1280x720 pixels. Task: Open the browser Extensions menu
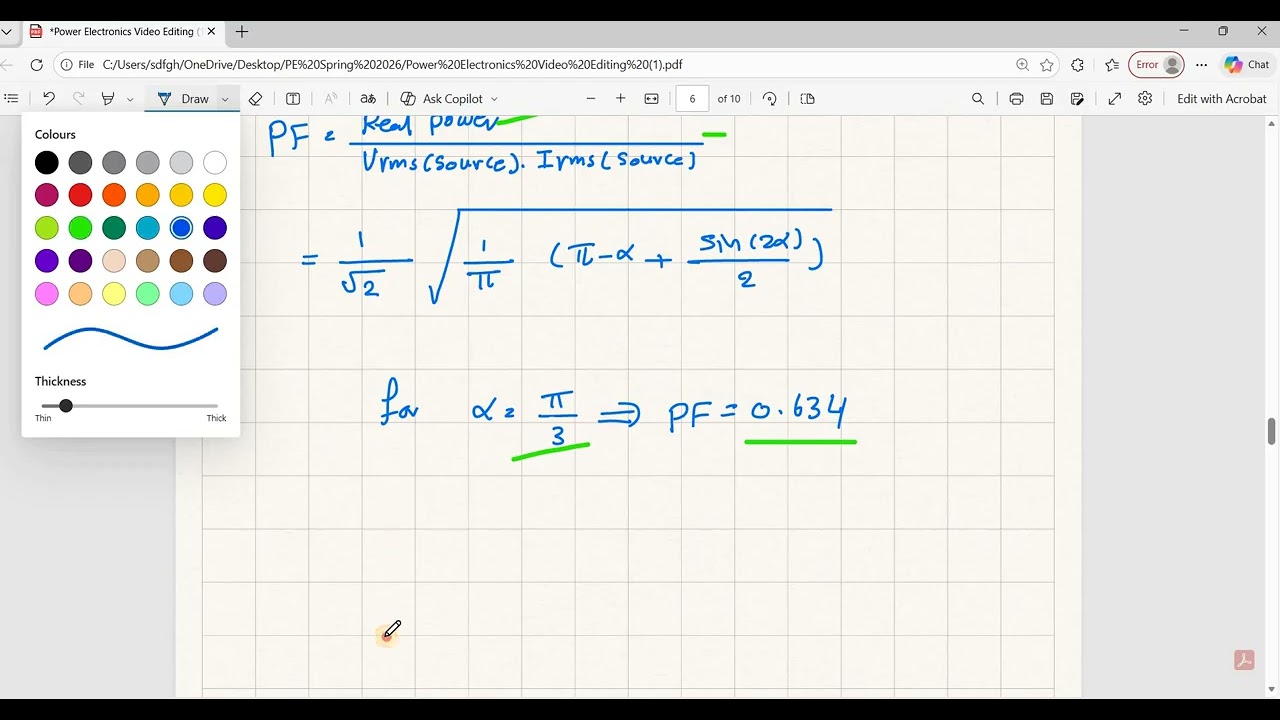click(x=1077, y=65)
